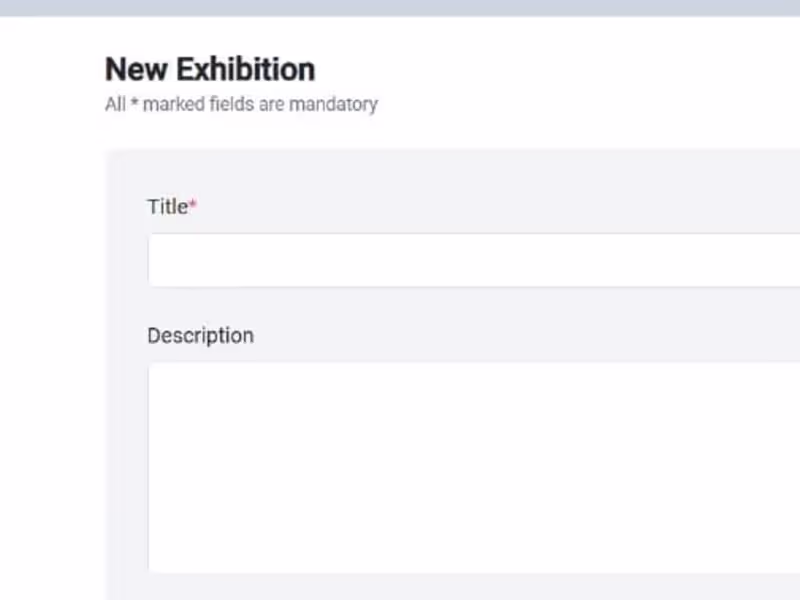The height and width of the screenshot is (600, 800).
Task: Click white margin left of the form panel
Action: pos(50,350)
